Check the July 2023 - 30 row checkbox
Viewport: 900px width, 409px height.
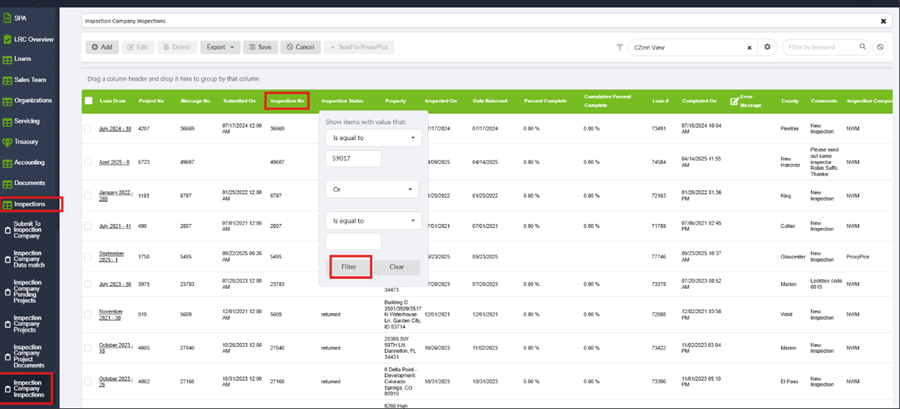(x=88, y=284)
